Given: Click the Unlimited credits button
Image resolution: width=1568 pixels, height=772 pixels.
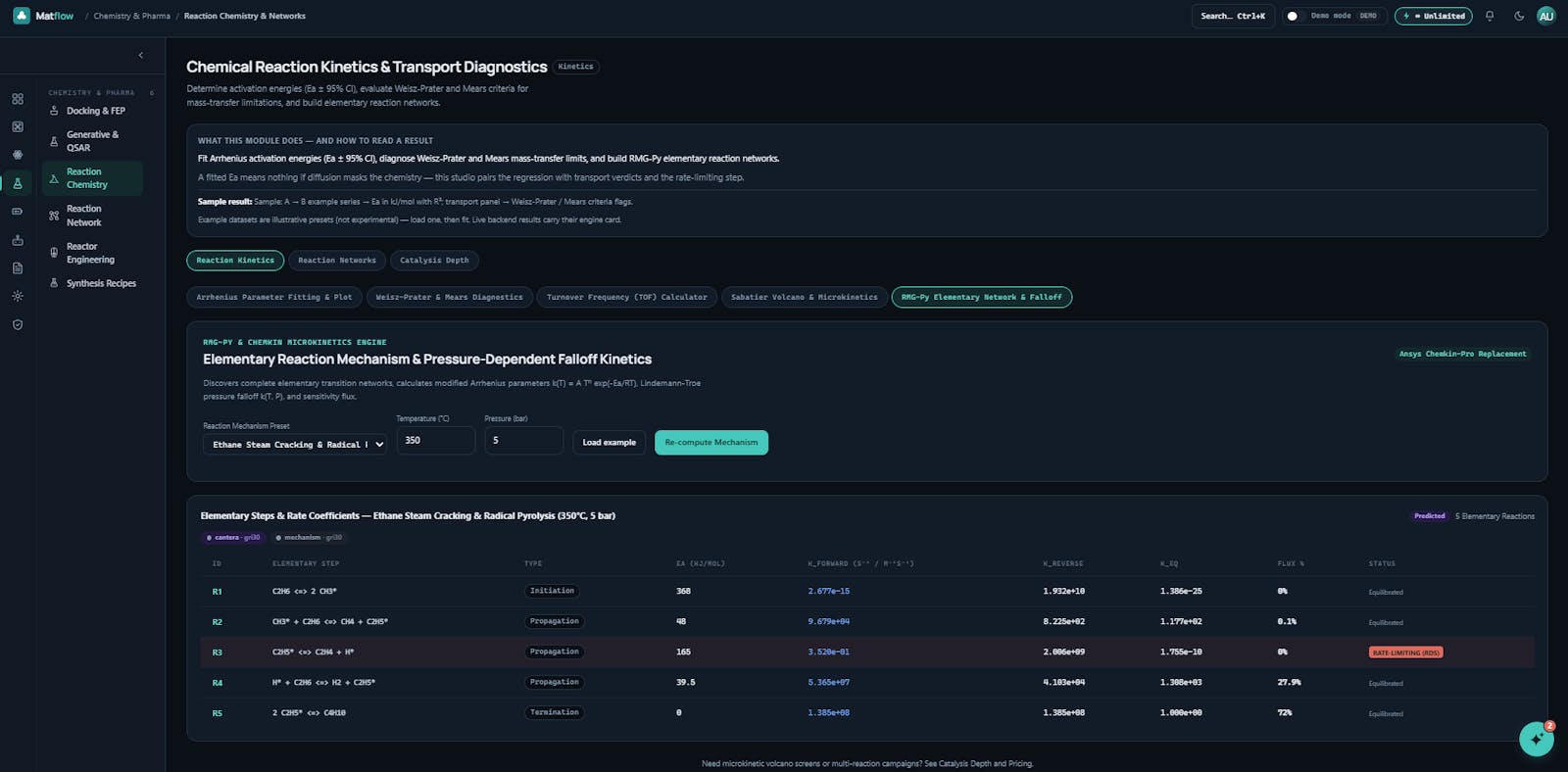Looking at the screenshot, I should pos(1433,16).
